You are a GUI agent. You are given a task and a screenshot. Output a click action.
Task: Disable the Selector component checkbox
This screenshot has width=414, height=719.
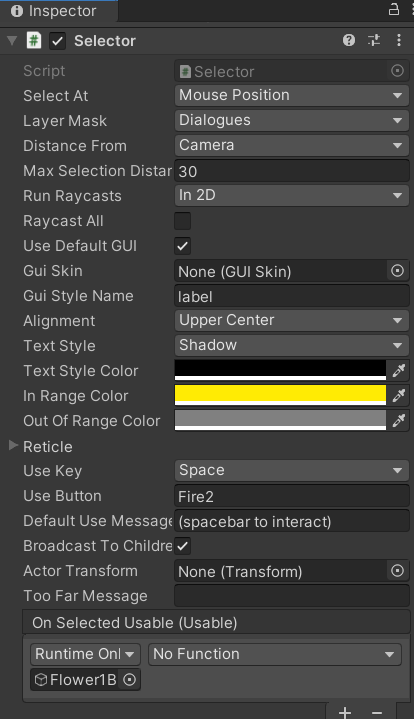tap(57, 41)
